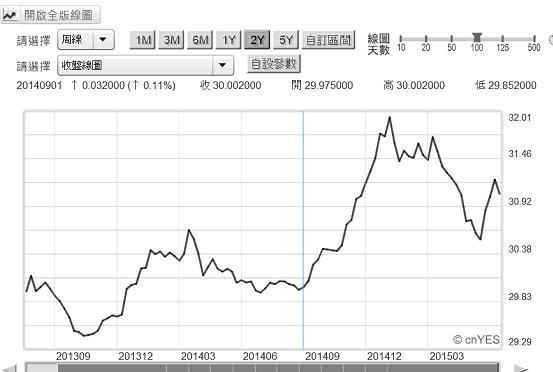
Task: Click the cnYES copyright label
Action: 476,340
